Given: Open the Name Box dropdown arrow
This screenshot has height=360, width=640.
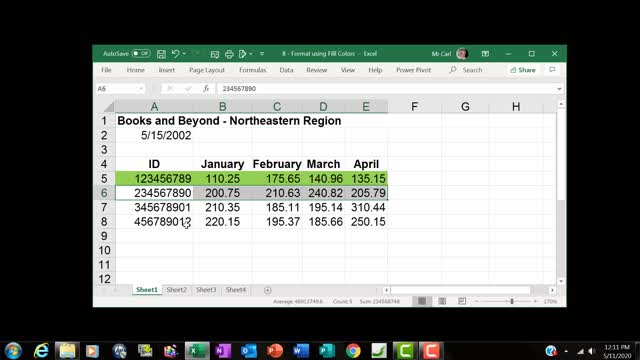Looking at the screenshot, I should pyautogui.click(x=141, y=89).
